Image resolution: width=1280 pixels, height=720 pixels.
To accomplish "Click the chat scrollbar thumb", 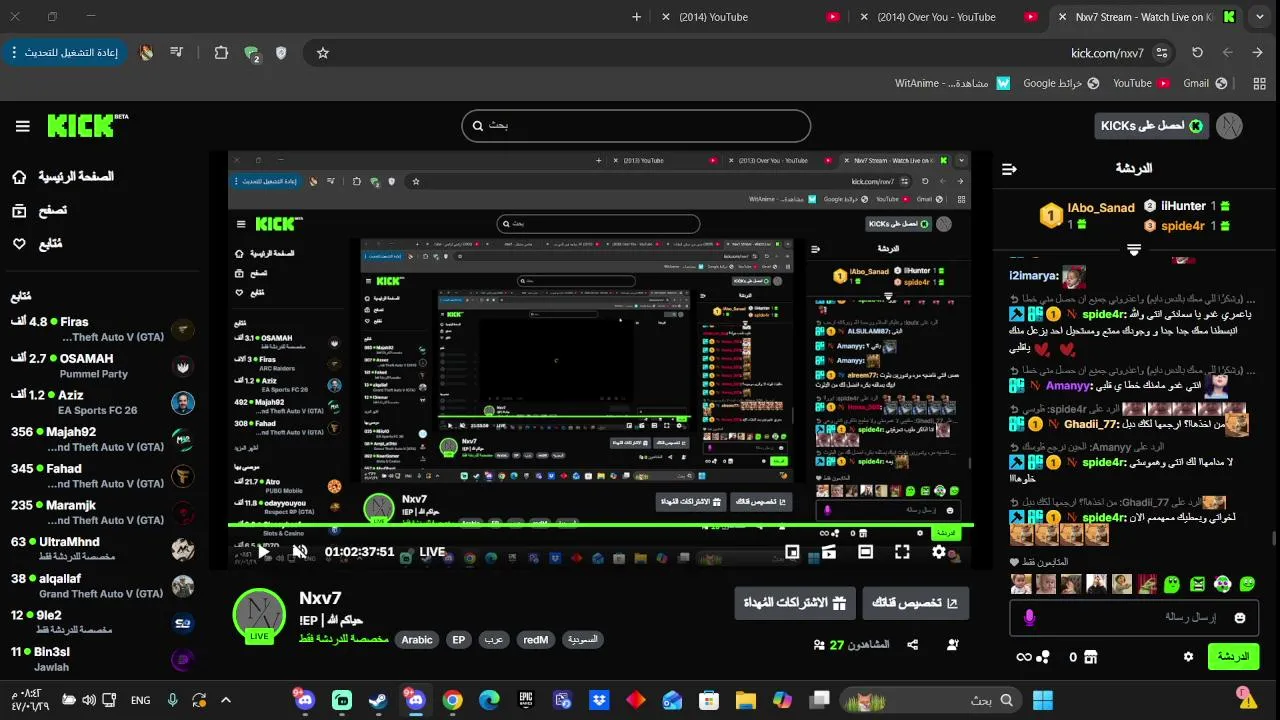I will 1275,539.
